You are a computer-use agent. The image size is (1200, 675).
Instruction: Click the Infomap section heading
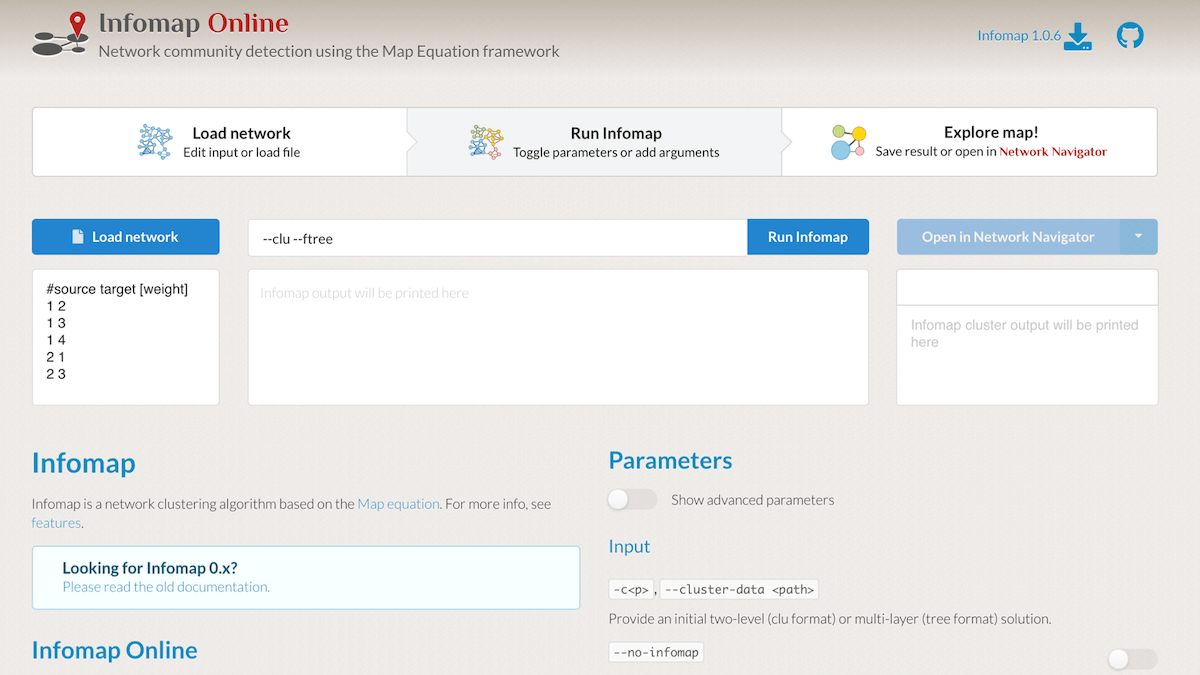click(x=83, y=463)
